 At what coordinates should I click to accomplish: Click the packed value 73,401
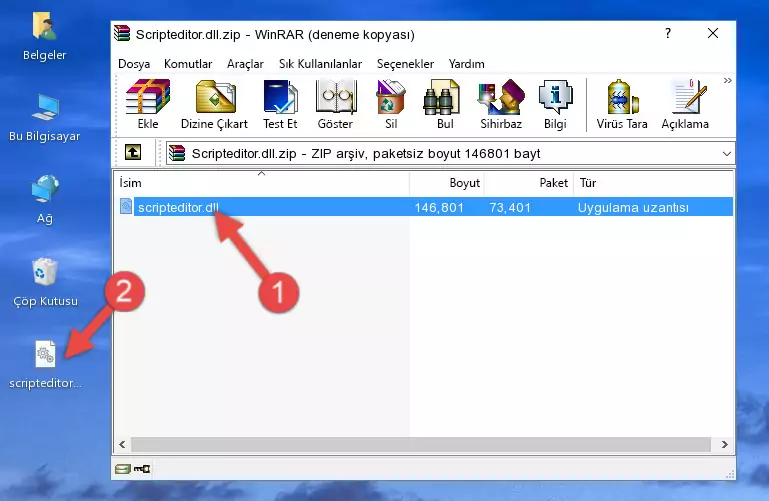tap(510, 207)
